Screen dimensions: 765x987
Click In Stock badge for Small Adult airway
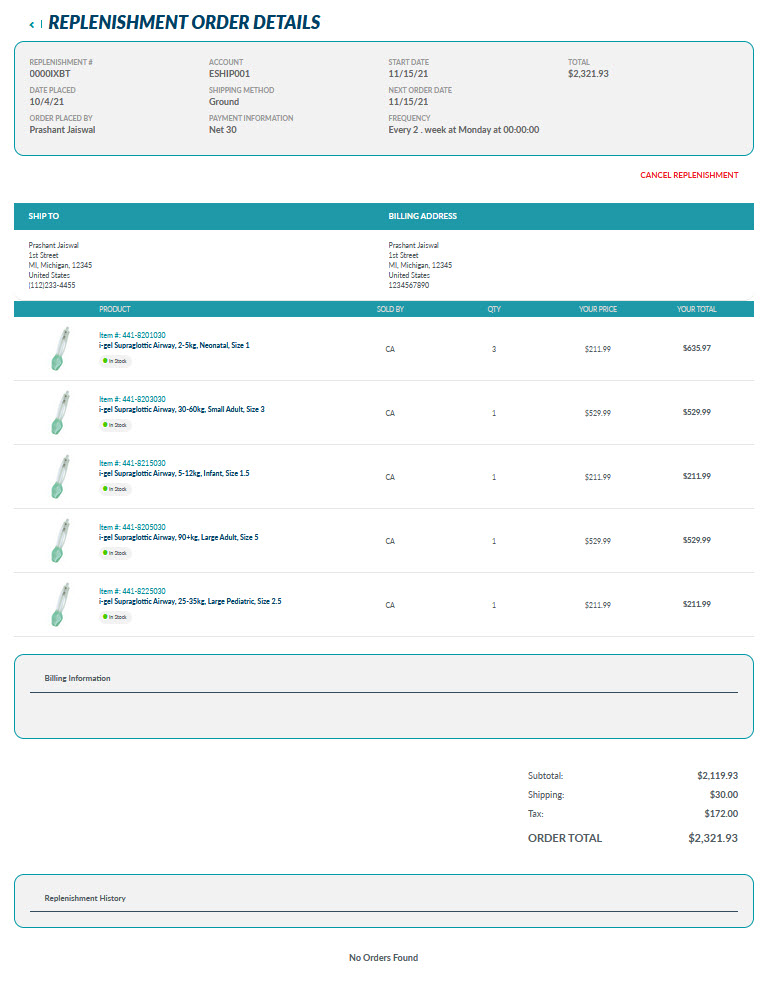(115, 425)
